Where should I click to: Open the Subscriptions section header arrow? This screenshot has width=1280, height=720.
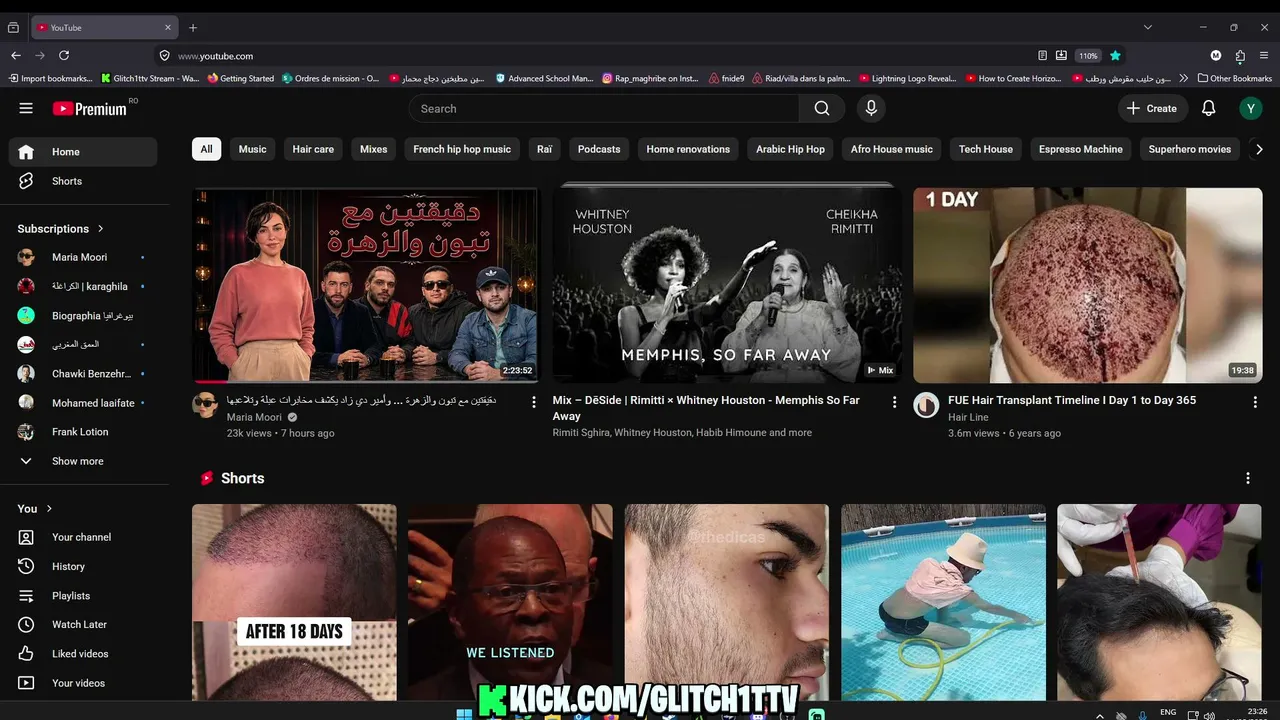coord(100,229)
